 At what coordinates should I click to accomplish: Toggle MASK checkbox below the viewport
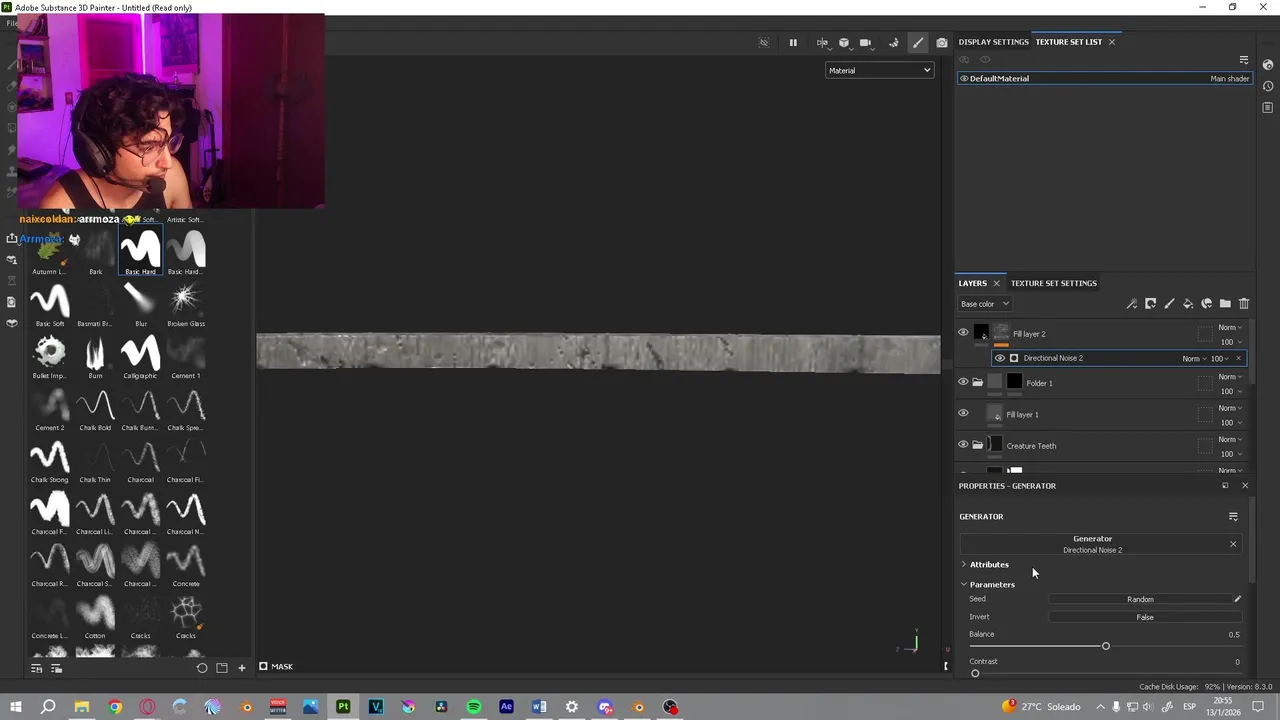263,667
